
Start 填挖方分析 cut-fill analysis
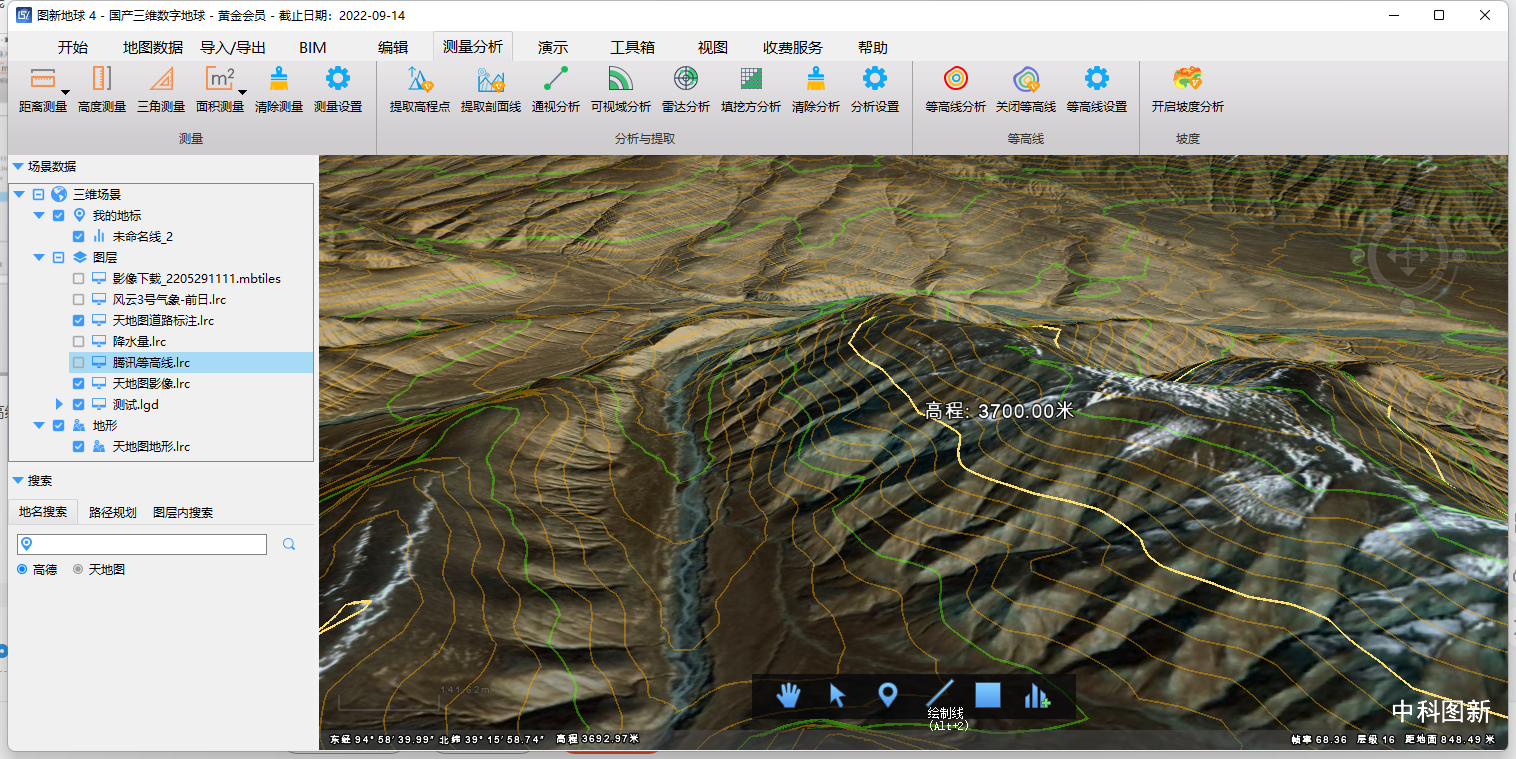point(751,90)
